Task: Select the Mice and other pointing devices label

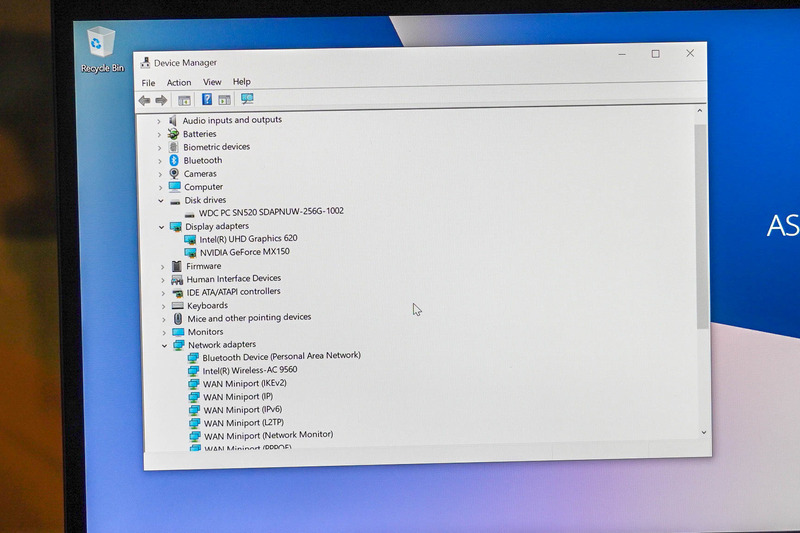Action: pyautogui.click(x=249, y=318)
